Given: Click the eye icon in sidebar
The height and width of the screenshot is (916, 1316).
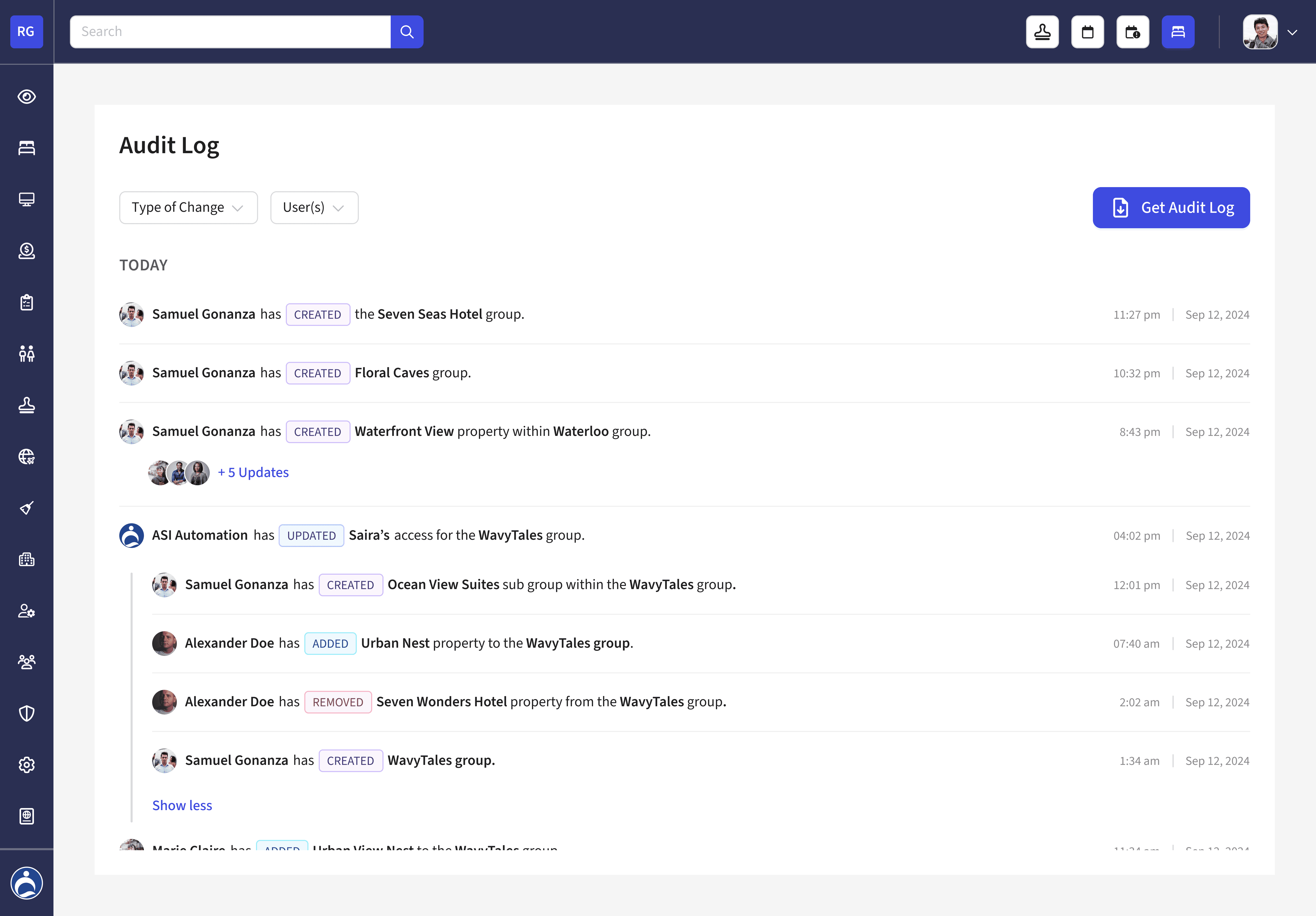Looking at the screenshot, I should [26, 97].
